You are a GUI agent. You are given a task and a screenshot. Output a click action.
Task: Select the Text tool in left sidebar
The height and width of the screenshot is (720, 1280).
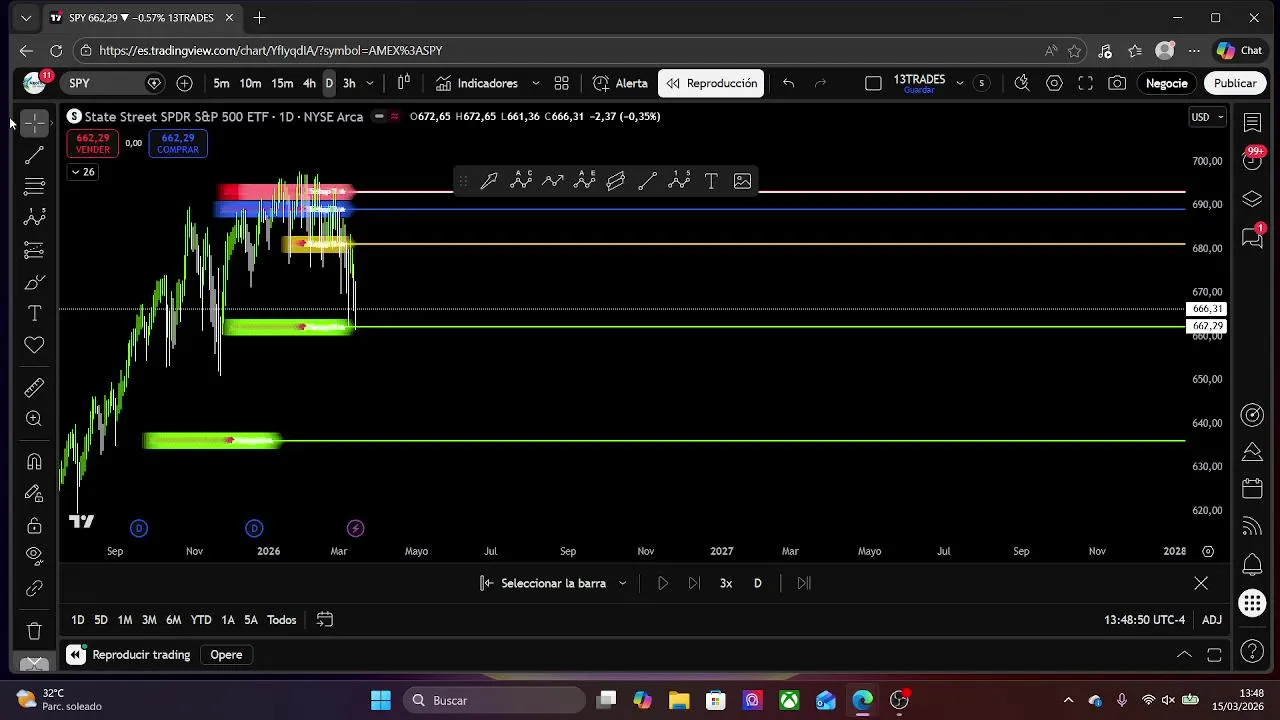pos(34,314)
